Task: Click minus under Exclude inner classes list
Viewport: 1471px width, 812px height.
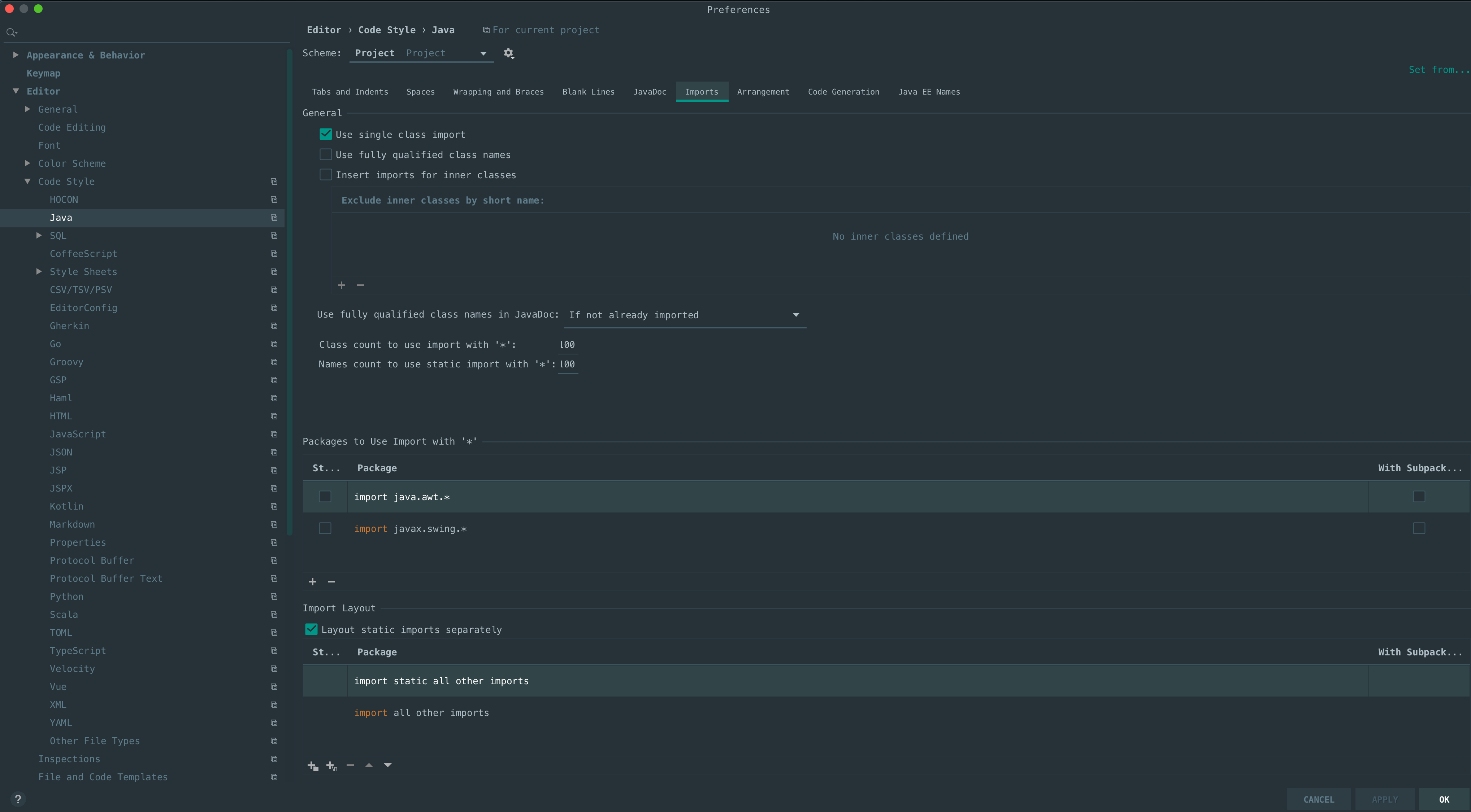Action: (360, 285)
